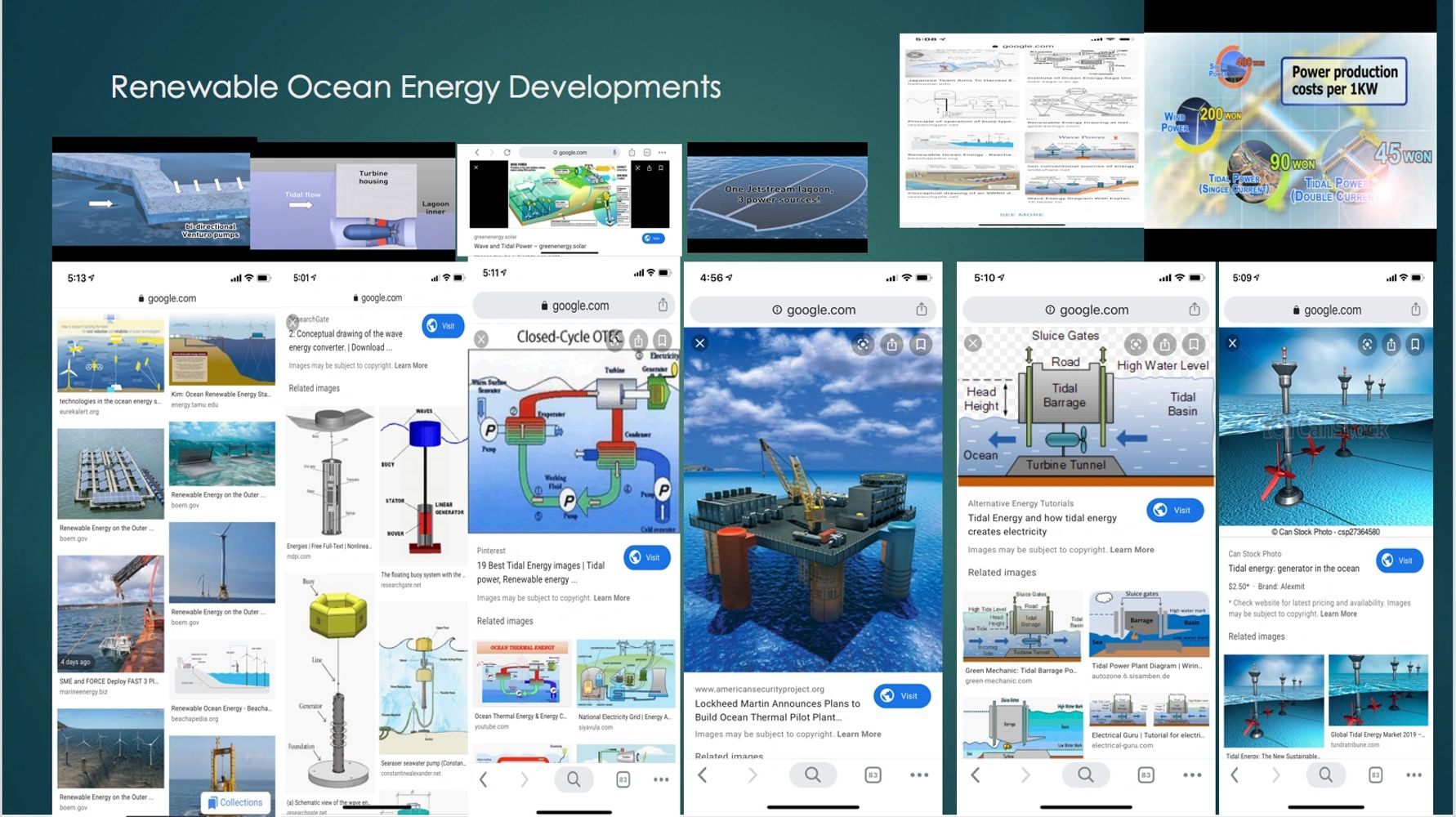Click Visit for Can Stock Photo result
This screenshot has height=817, width=1456.
(1399, 560)
